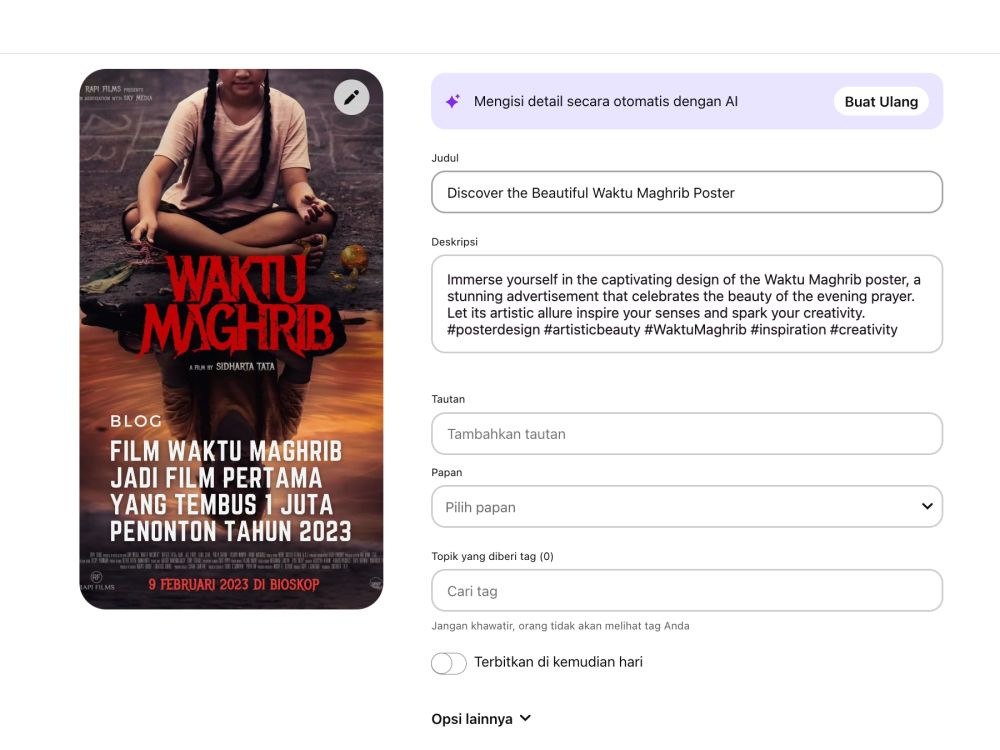Viewport: 1000px width, 750px height.
Task: Select the Waktu Maghrib poster image
Action: tap(232, 339)
